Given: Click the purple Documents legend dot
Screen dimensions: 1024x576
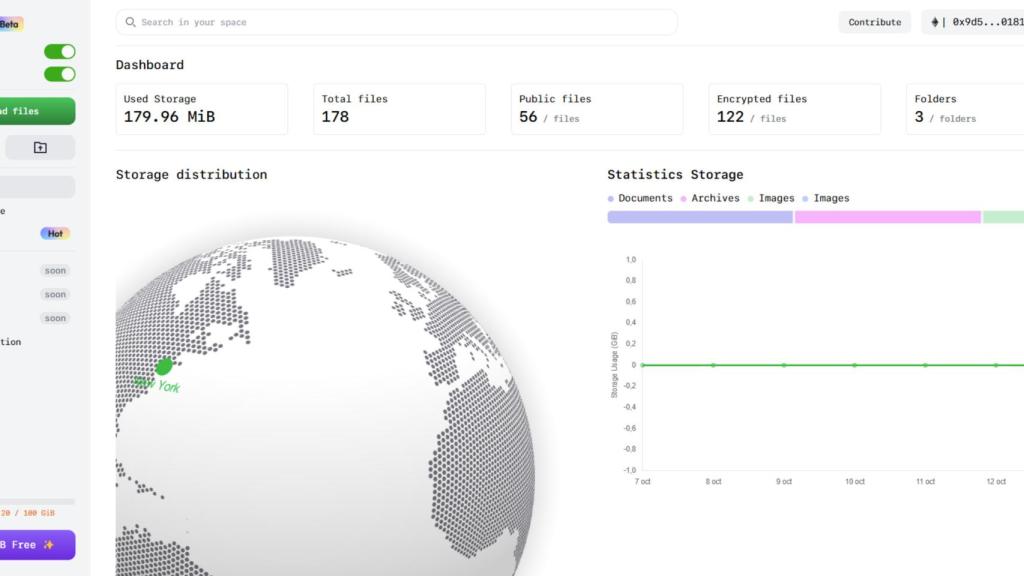Looking at the screenshot, I should (x=611, y=198).
